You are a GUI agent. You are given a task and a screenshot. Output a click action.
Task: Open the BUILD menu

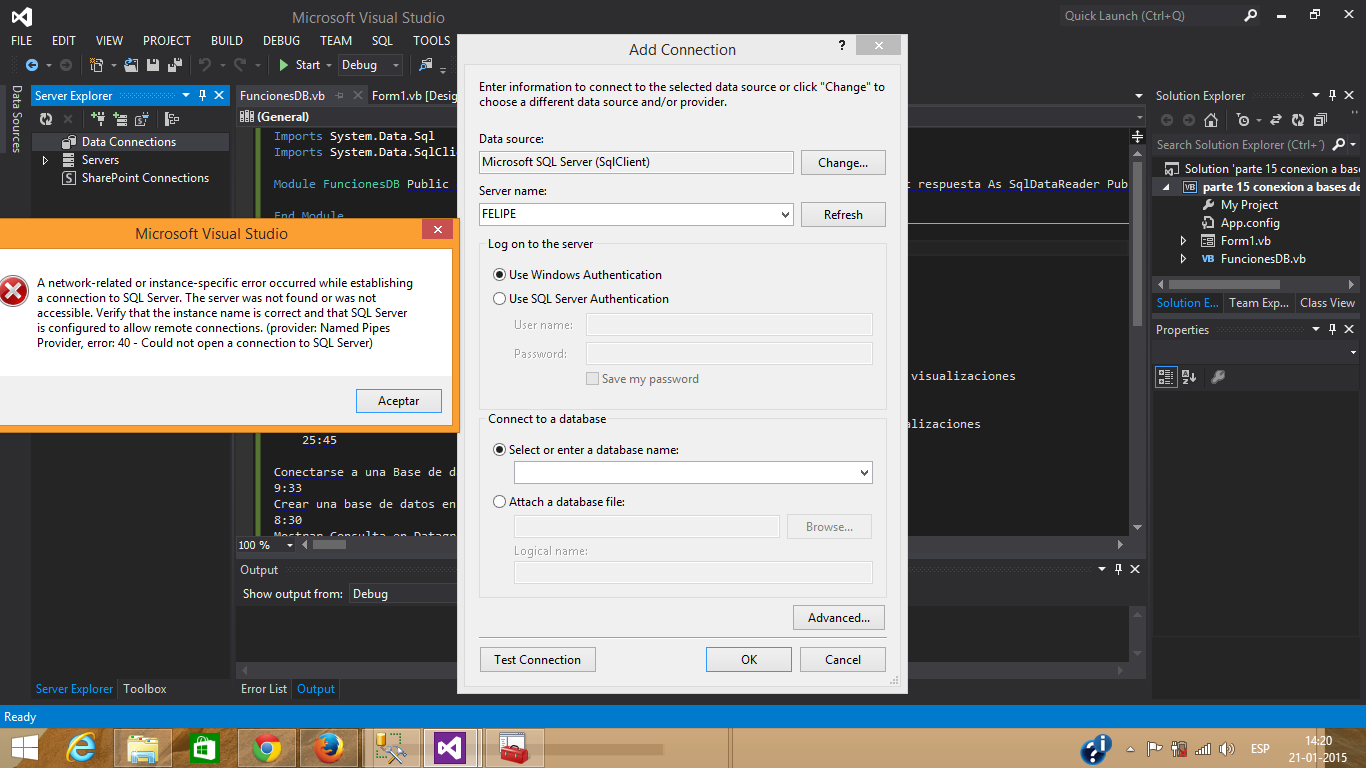point(227,41)
